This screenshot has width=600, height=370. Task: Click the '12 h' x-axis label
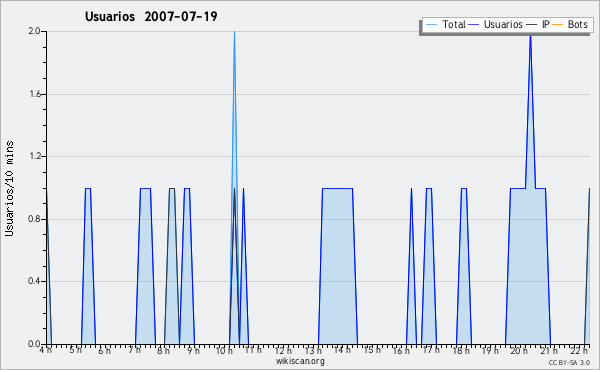pyautogui.click(x=283, y=350)
